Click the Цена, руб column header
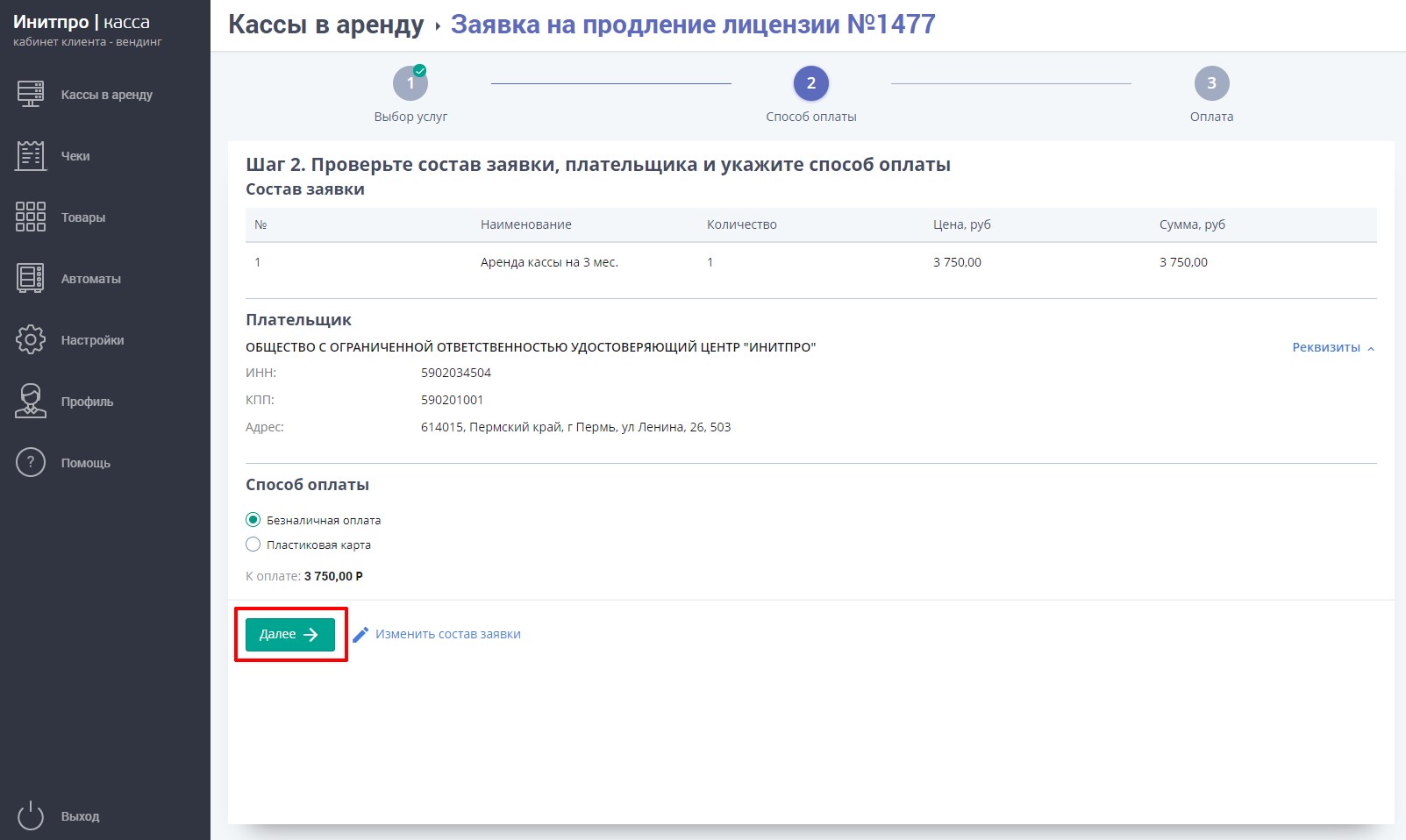Image resolution: width=1406 pixels, height=840 pixels. [962, 224]
